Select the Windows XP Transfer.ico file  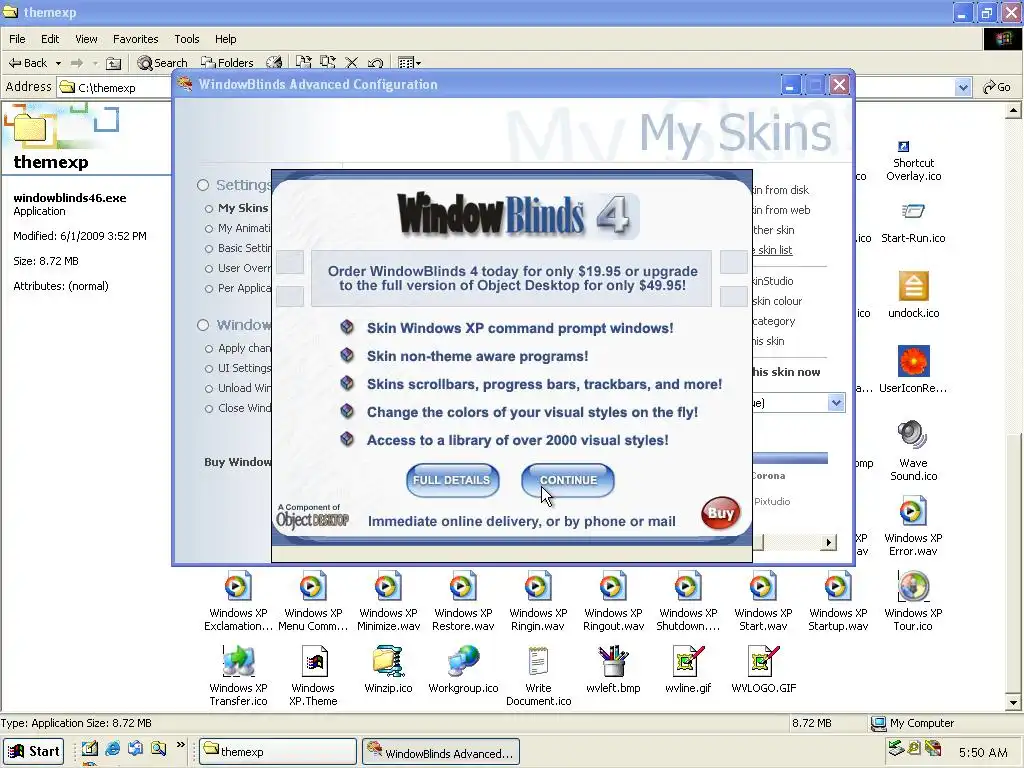tap(238, 676)
